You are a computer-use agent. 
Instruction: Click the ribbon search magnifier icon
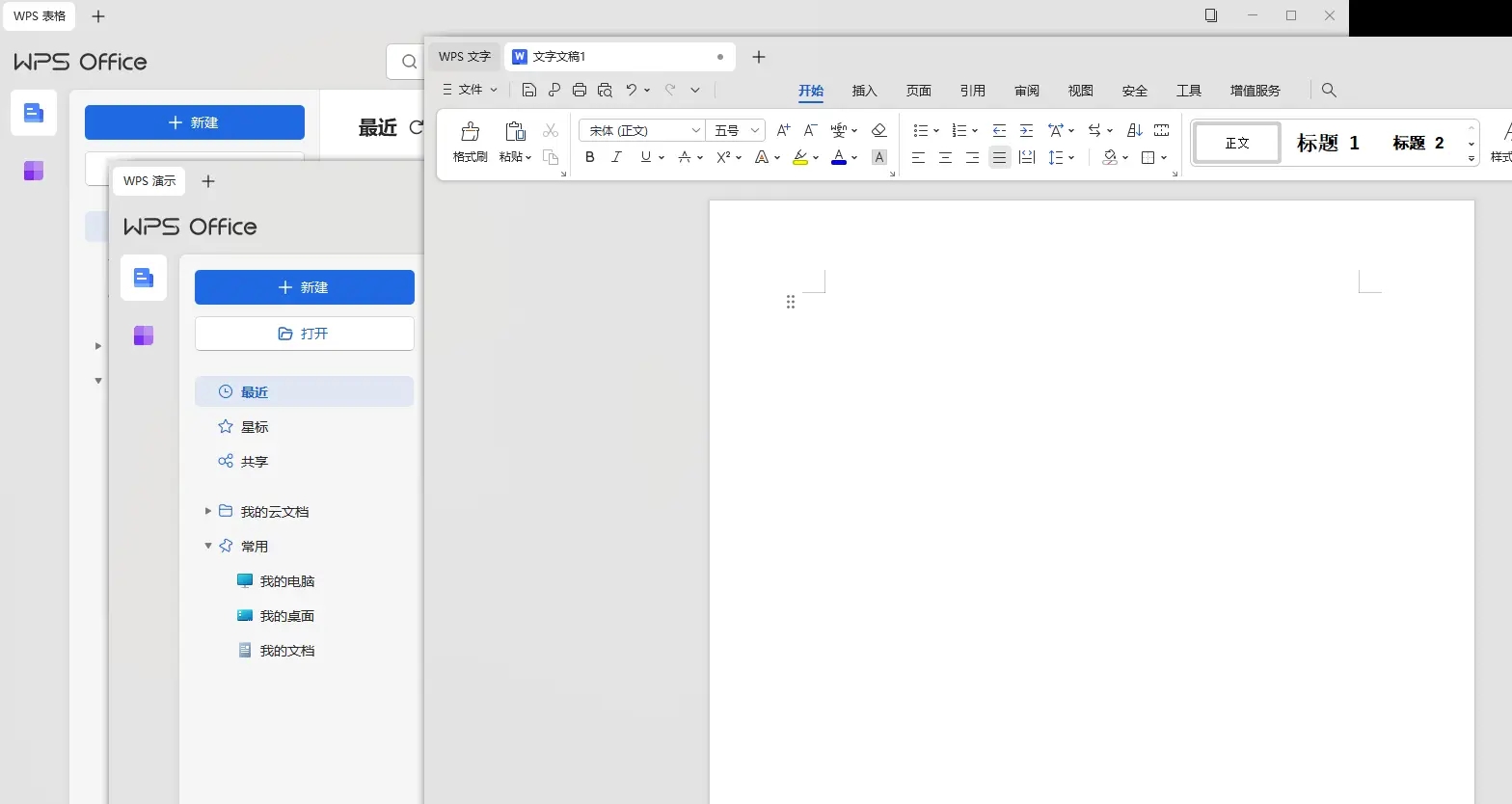pos(1329,90)
